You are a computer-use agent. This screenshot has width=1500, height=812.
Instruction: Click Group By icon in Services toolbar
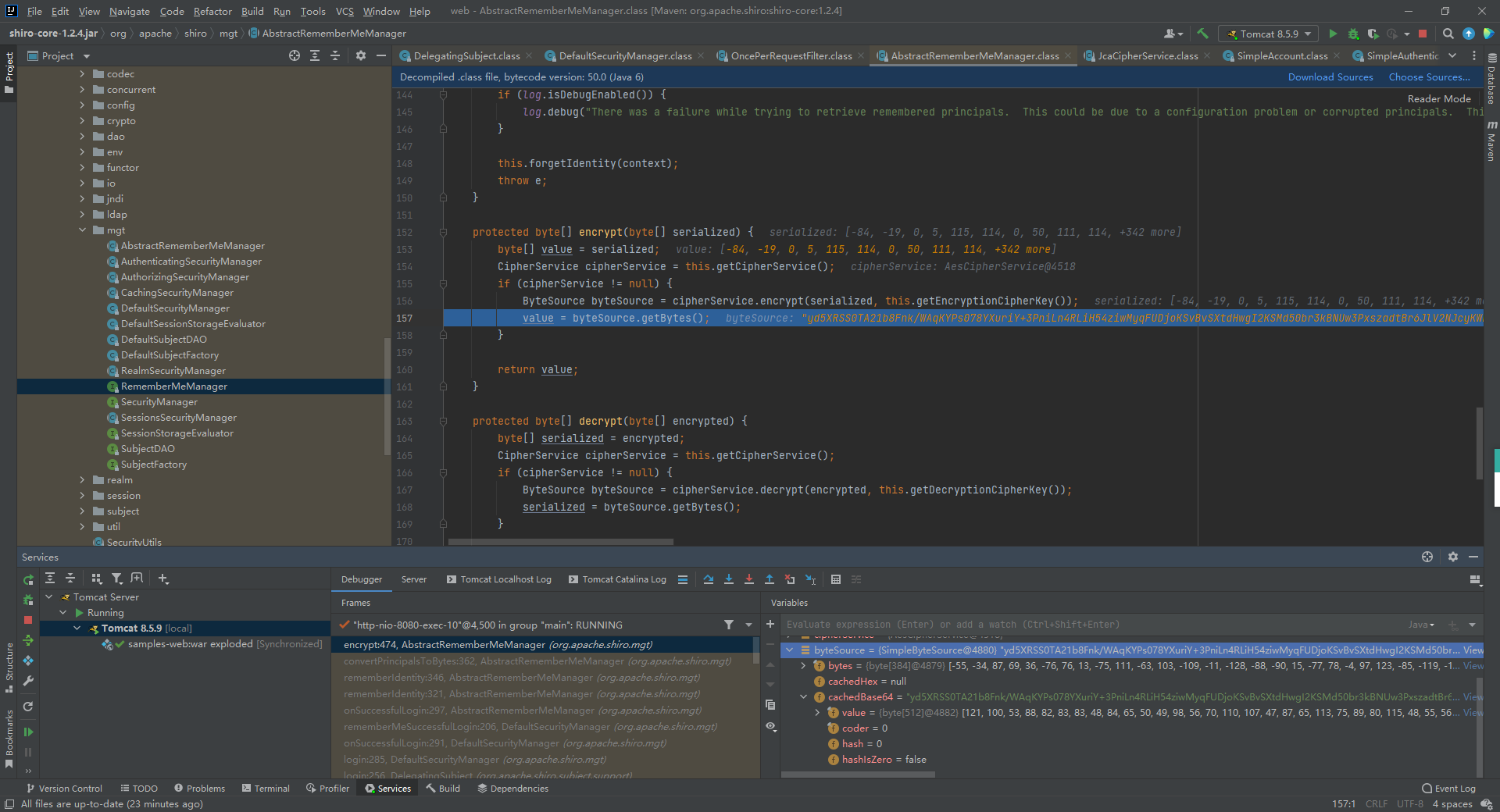[96, 579]
